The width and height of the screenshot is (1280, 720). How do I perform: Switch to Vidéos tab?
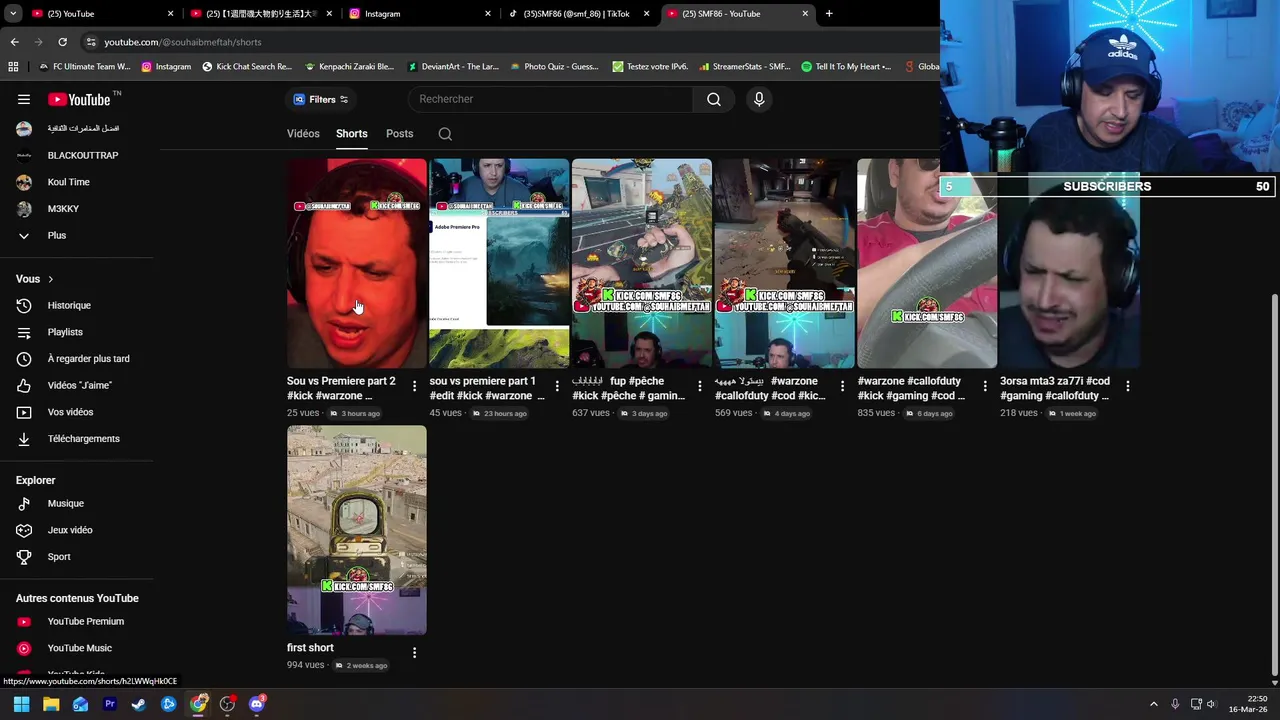pyautogui.click(x=303, y=134)
